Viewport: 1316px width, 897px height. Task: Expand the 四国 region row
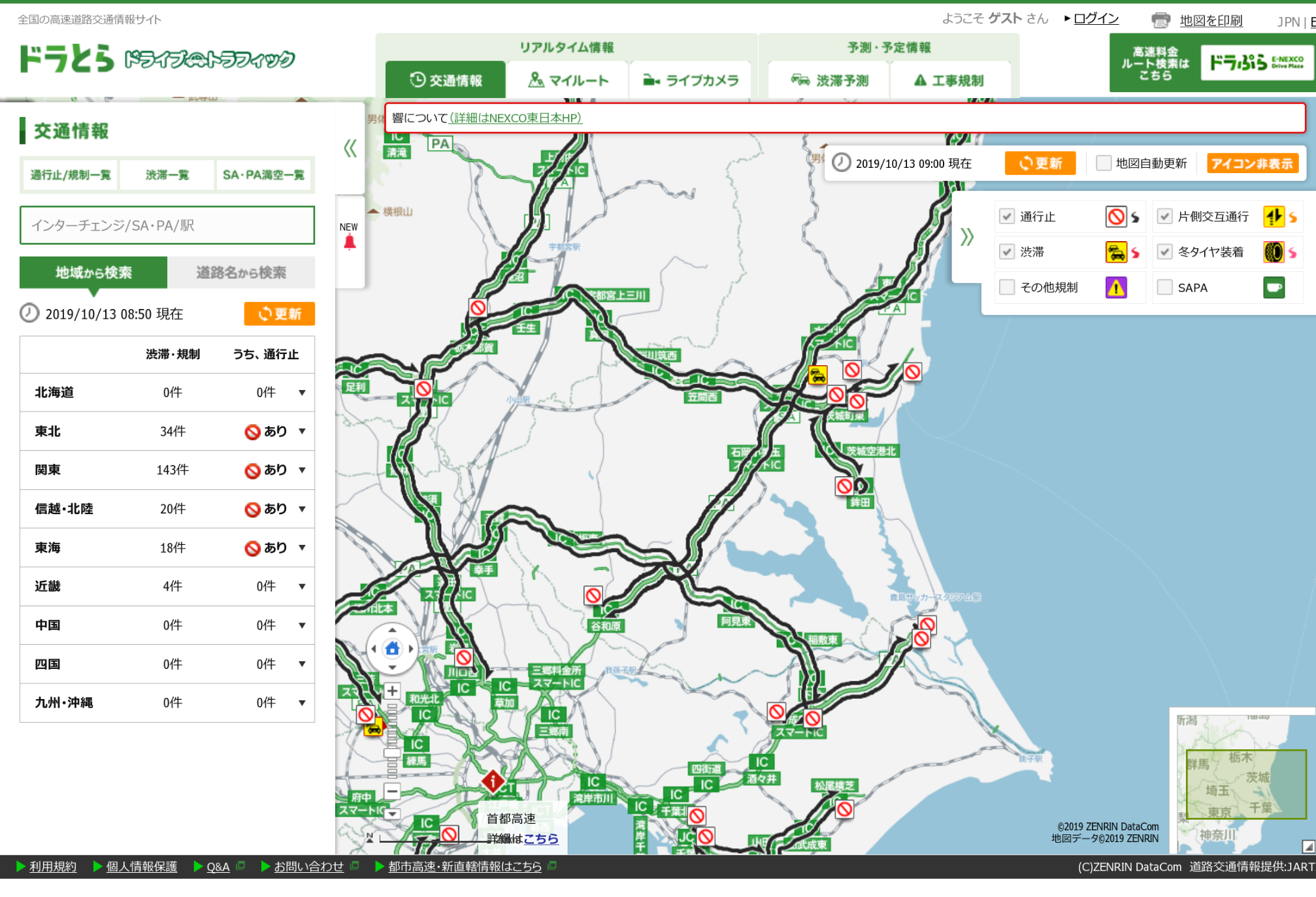pos(167,664)
